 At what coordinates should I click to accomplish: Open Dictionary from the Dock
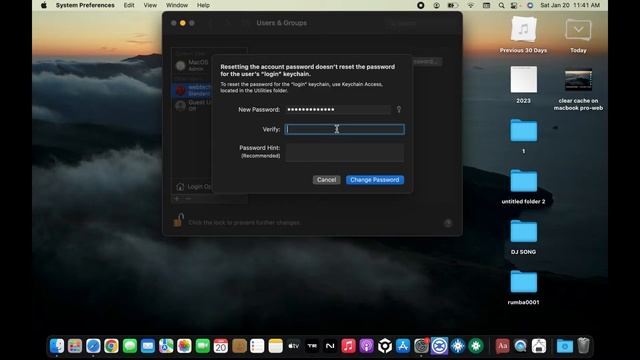click(502, 346)
